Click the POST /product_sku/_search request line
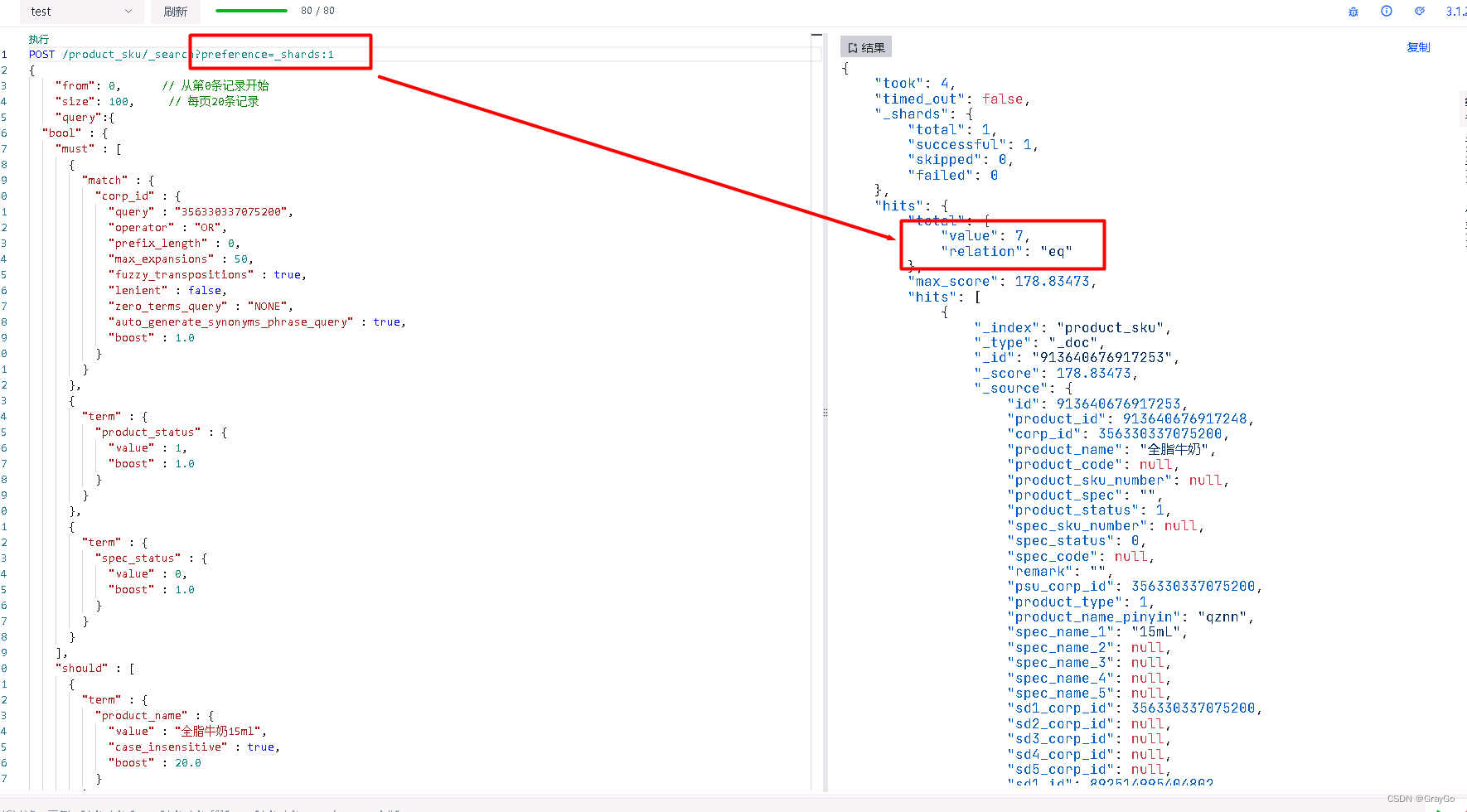The height and width of the screenshot is (812, 1467). tap(182, 55)
